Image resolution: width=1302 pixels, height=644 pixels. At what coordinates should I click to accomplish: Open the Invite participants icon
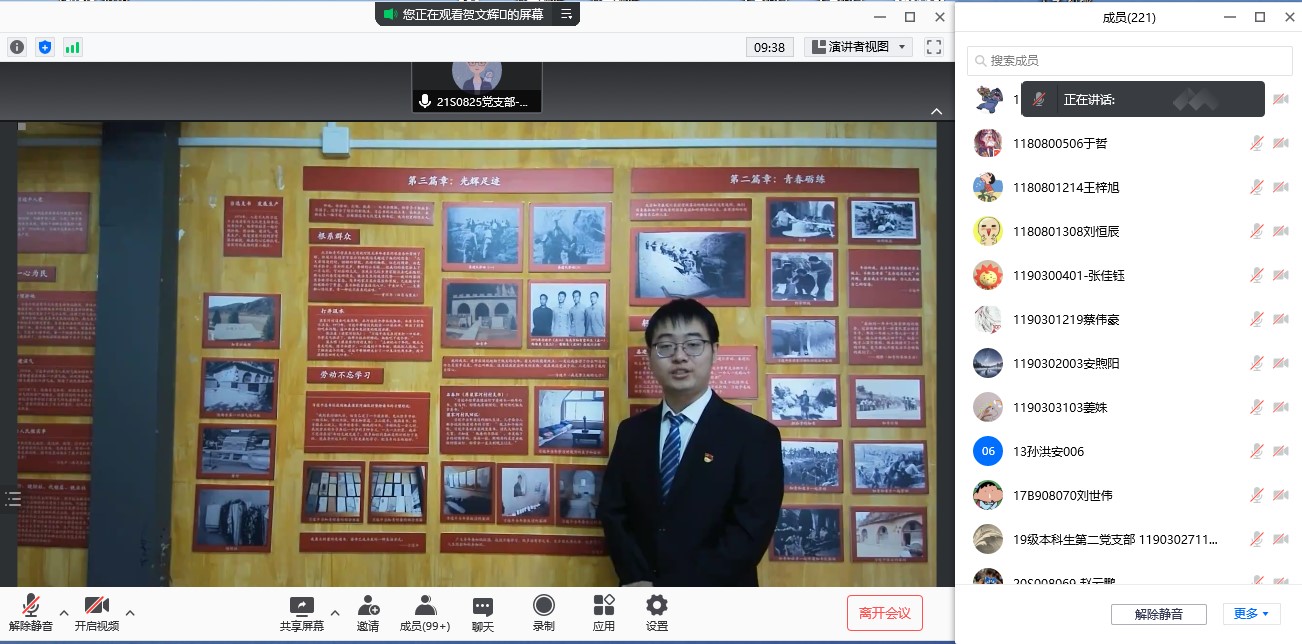(x=368, y=613)
